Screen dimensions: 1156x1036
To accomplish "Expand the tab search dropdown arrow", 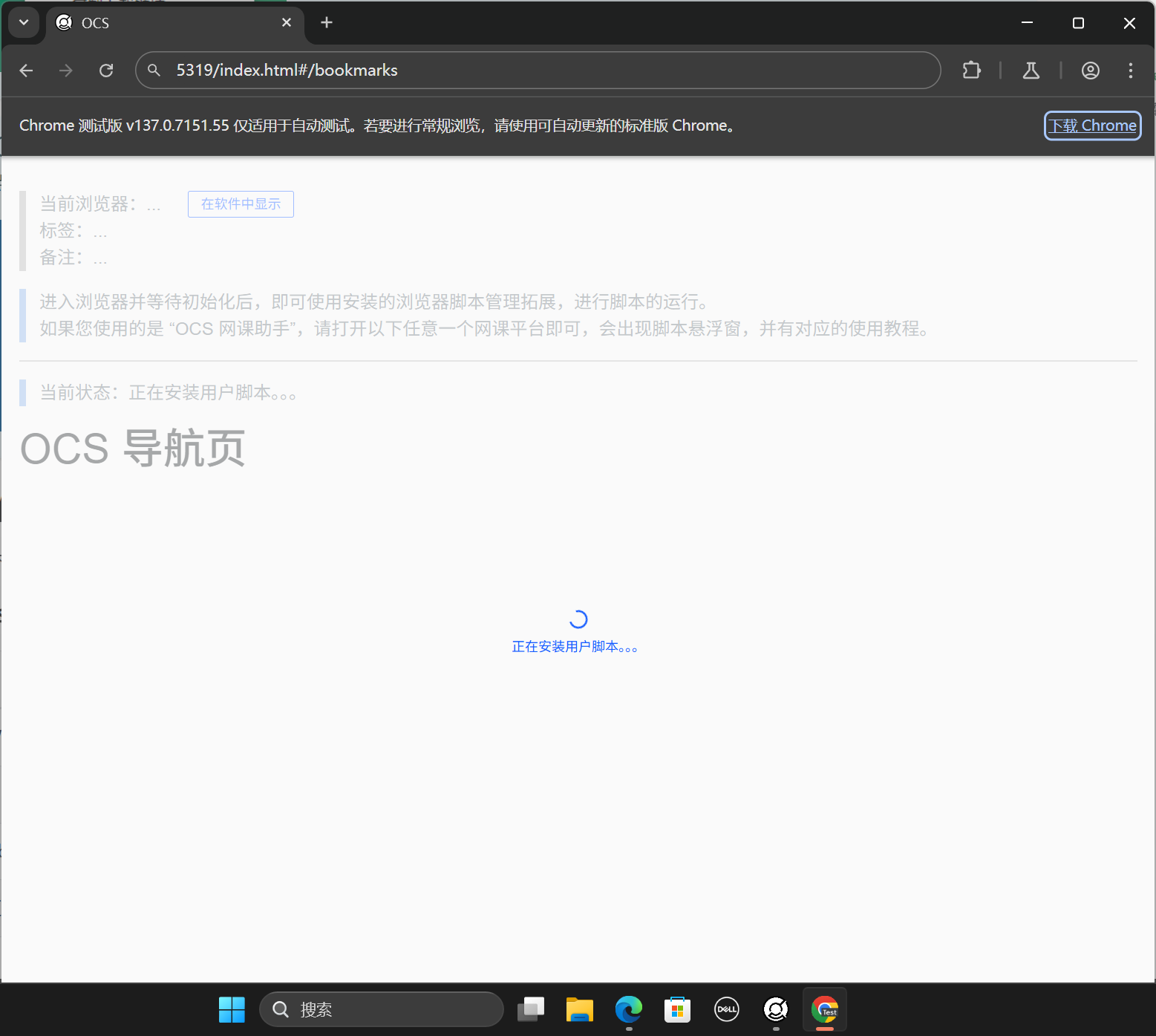I will 24,22.
